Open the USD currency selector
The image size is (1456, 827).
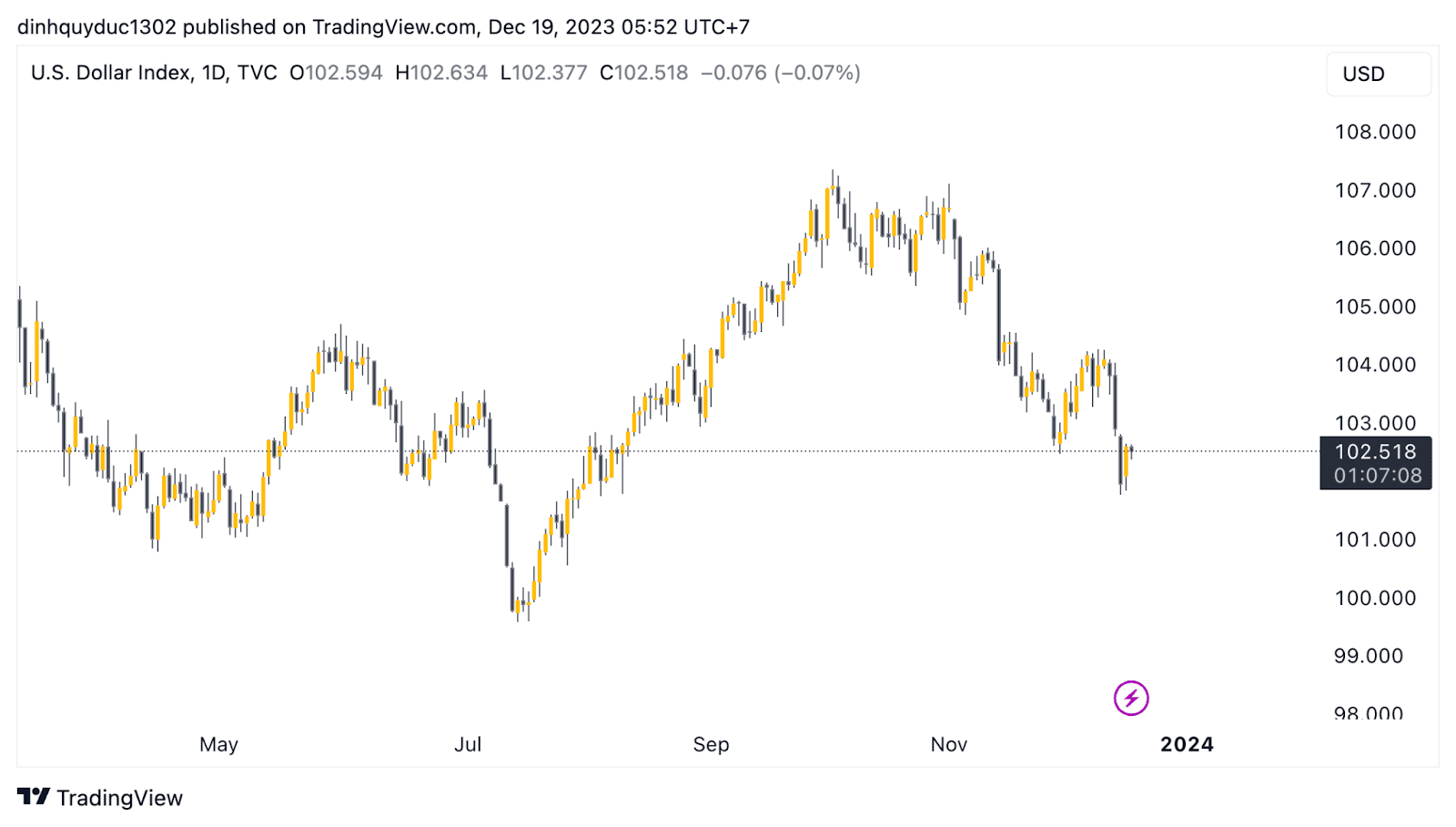1378,74
